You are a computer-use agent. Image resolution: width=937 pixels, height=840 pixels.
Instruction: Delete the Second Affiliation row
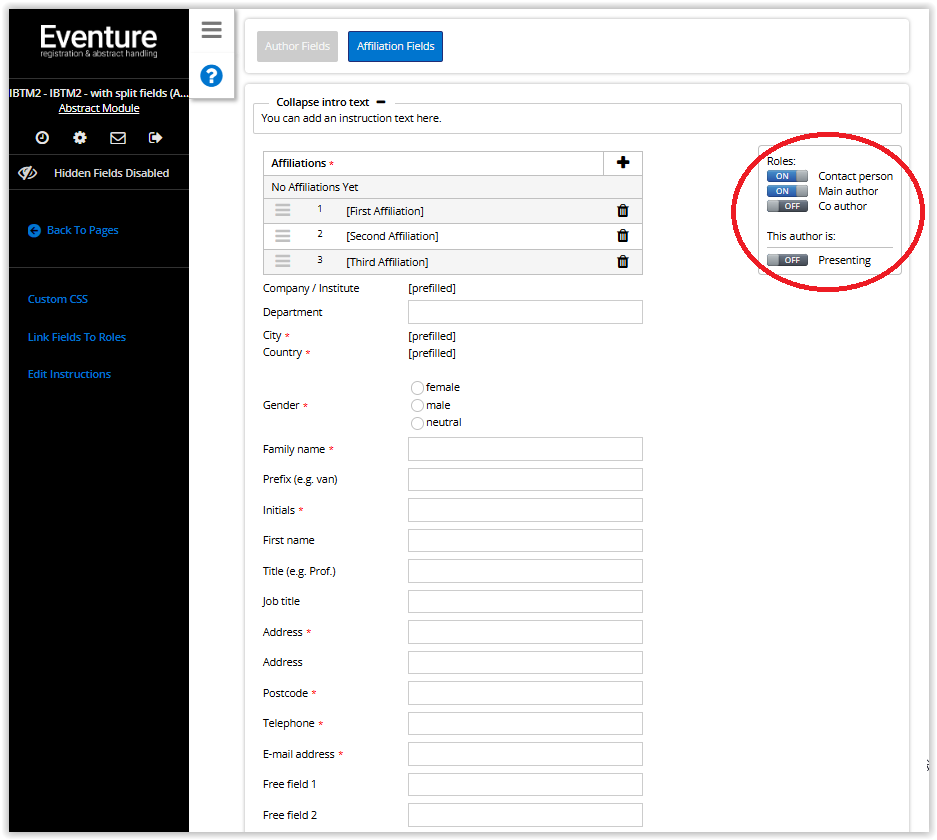tap(623, 236)
